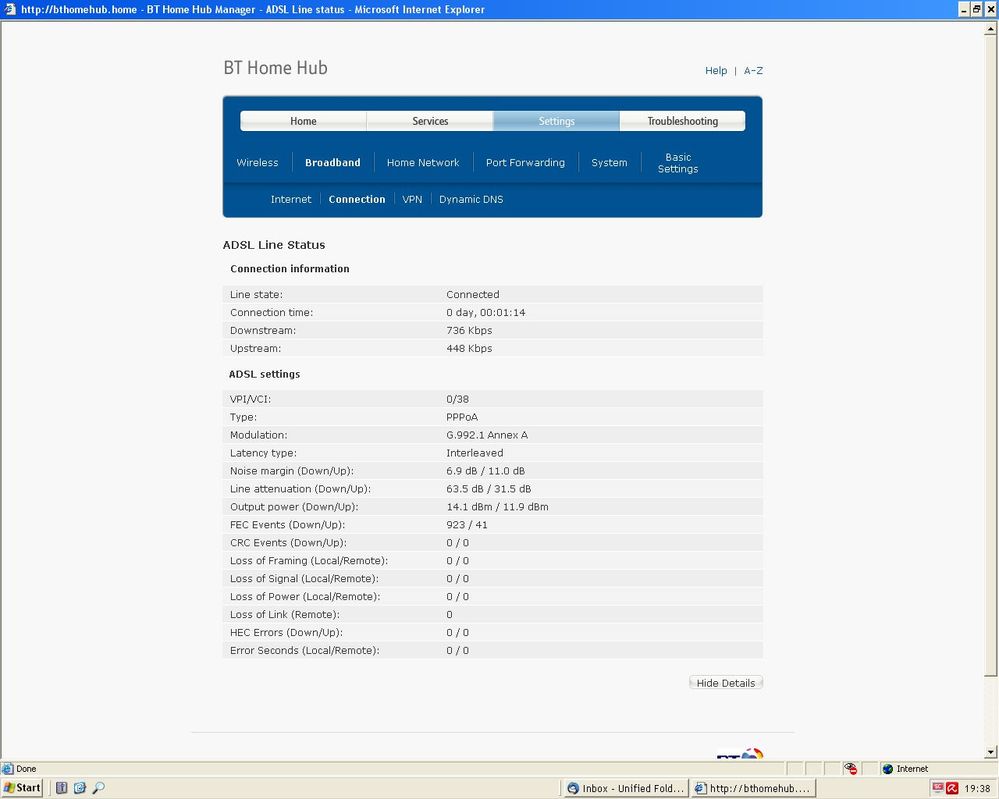
Task: Switch to Inbox - Unified Folders window
Action: point(626,788)
